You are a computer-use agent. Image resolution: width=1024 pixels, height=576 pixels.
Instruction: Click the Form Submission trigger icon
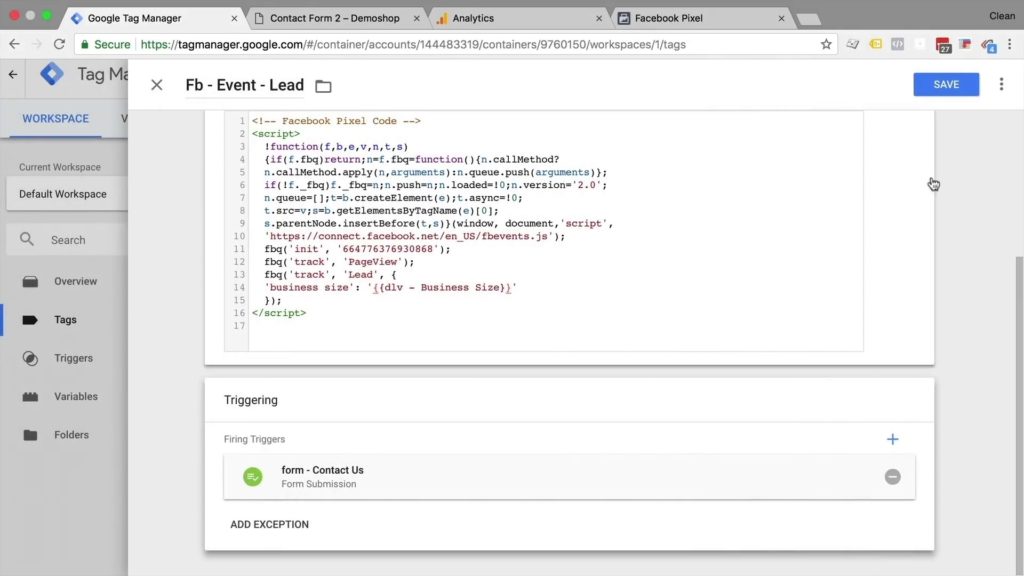click(x=253, y=477)
